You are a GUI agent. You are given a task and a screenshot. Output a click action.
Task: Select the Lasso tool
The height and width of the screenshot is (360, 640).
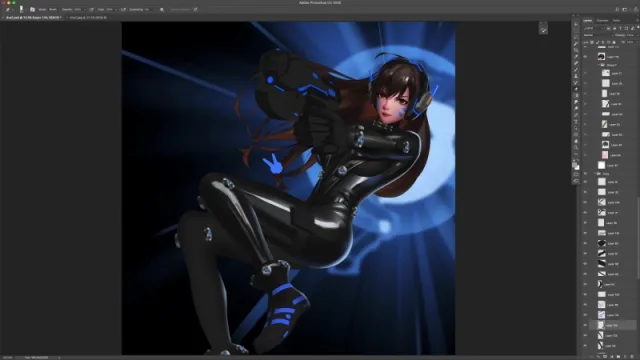point(576,37)
